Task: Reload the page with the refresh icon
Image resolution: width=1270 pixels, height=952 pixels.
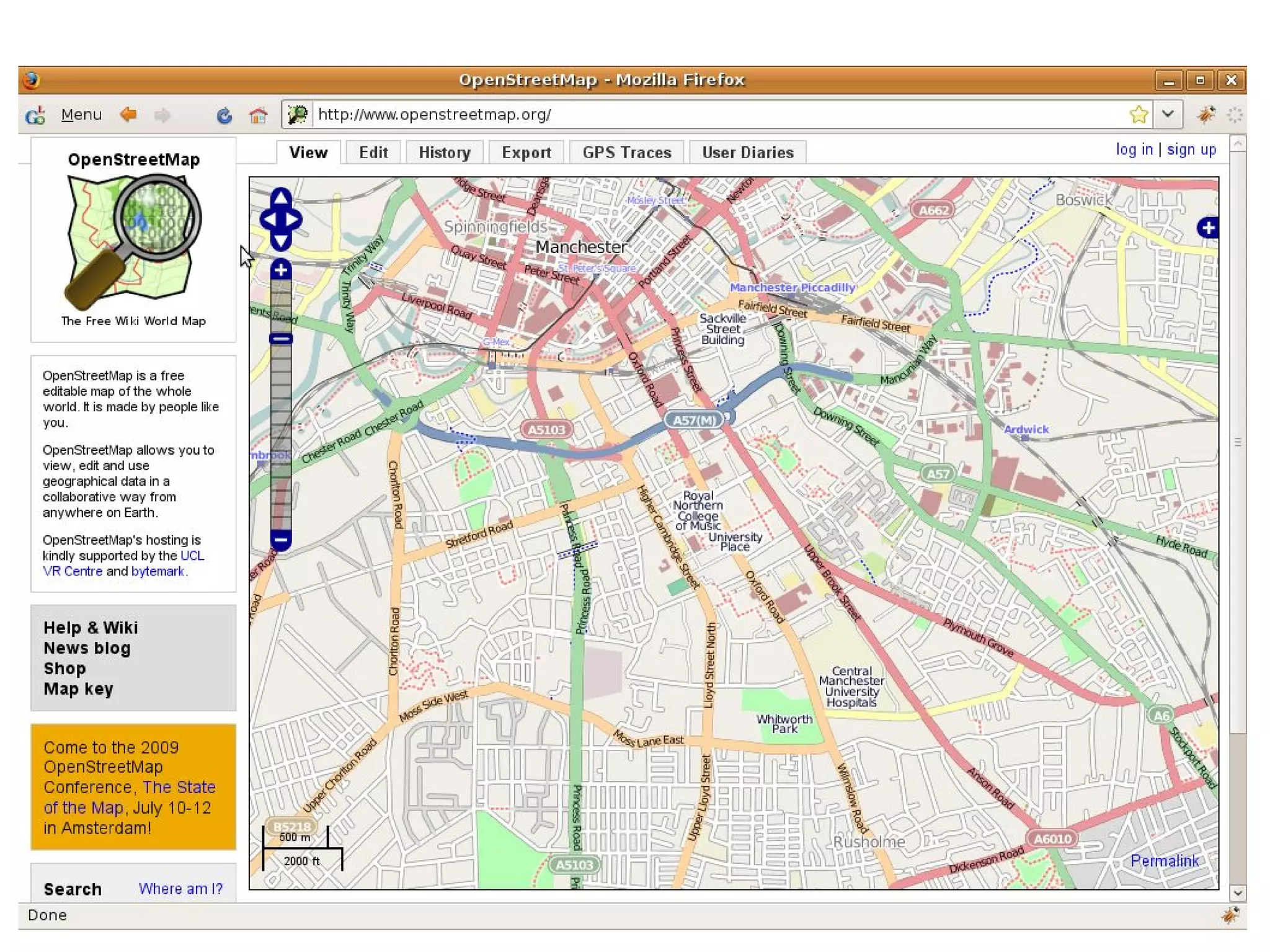Action: 224,115
